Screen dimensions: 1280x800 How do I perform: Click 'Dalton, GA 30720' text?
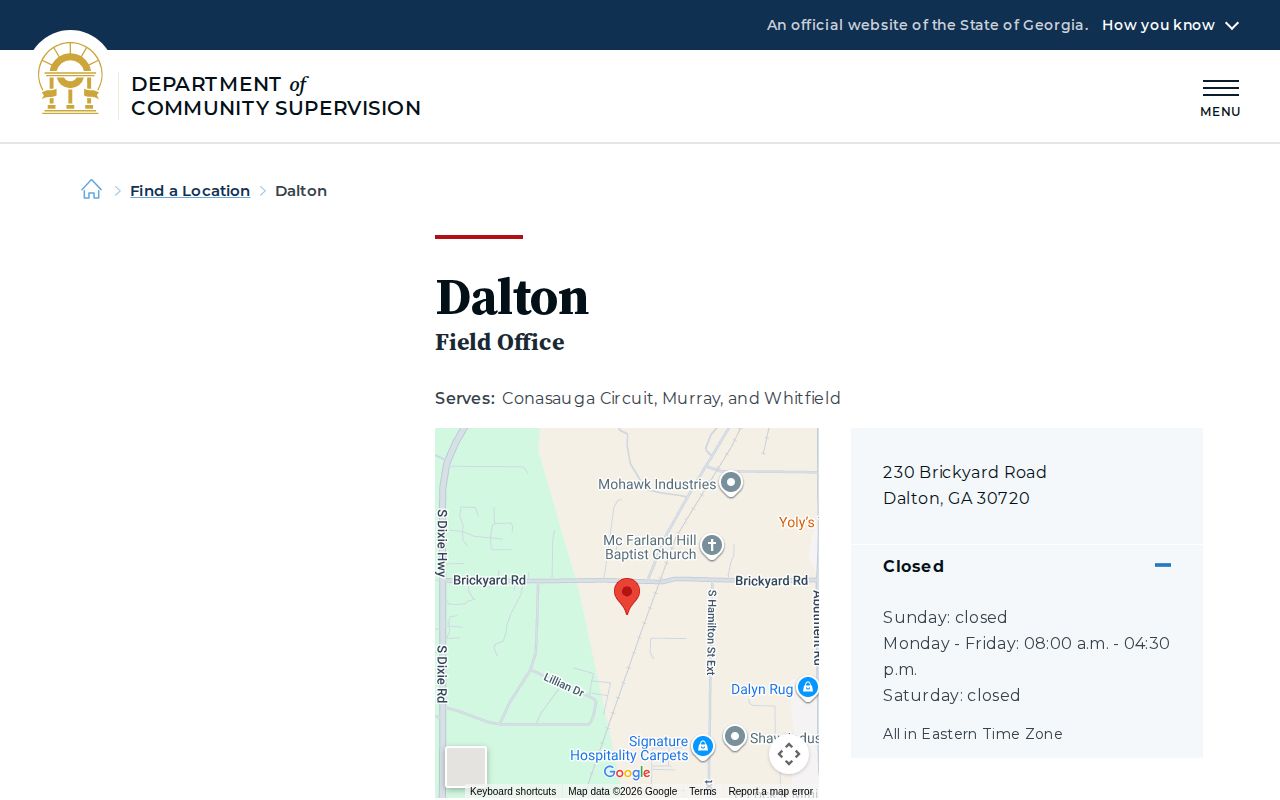(956, 498)
